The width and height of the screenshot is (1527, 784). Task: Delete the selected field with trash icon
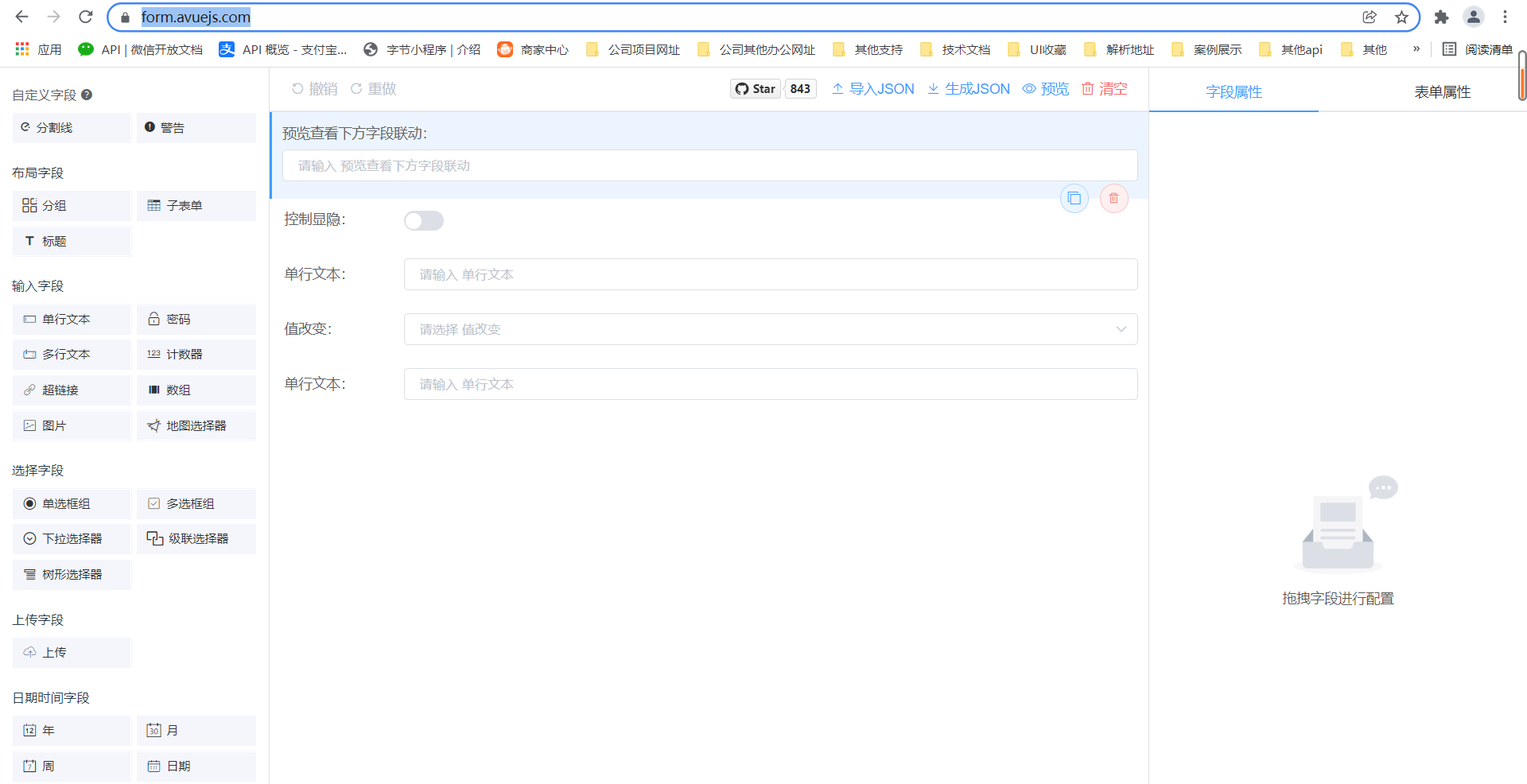coord(1113,198)
